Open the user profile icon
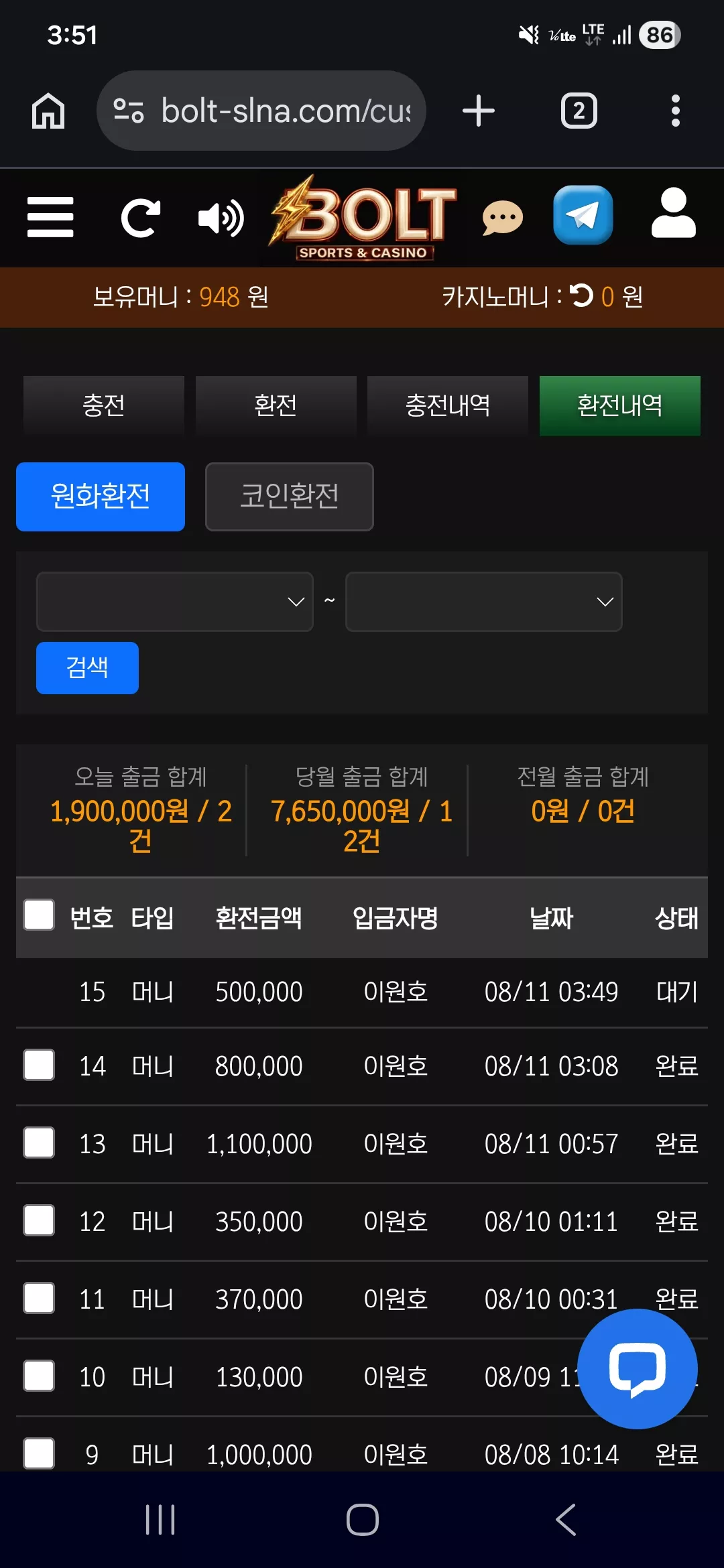Image resolution: width=724 pixels, height=1568 pixels. click(x=674, y=213)
